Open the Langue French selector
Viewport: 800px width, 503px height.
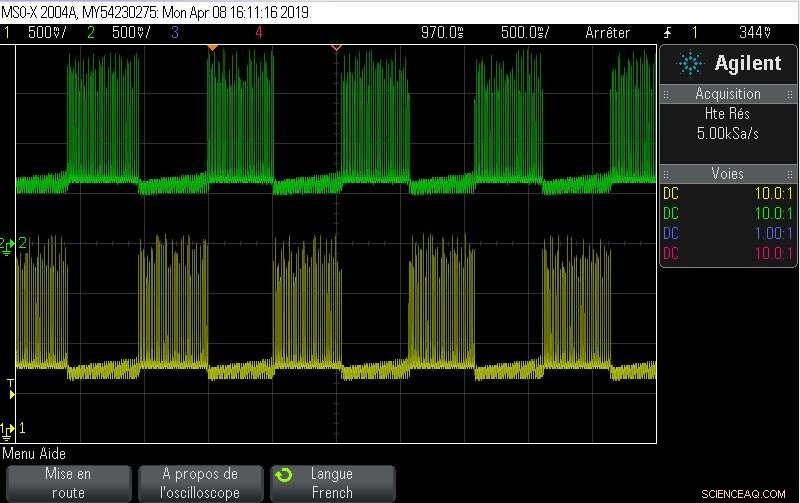pos(331,483)
